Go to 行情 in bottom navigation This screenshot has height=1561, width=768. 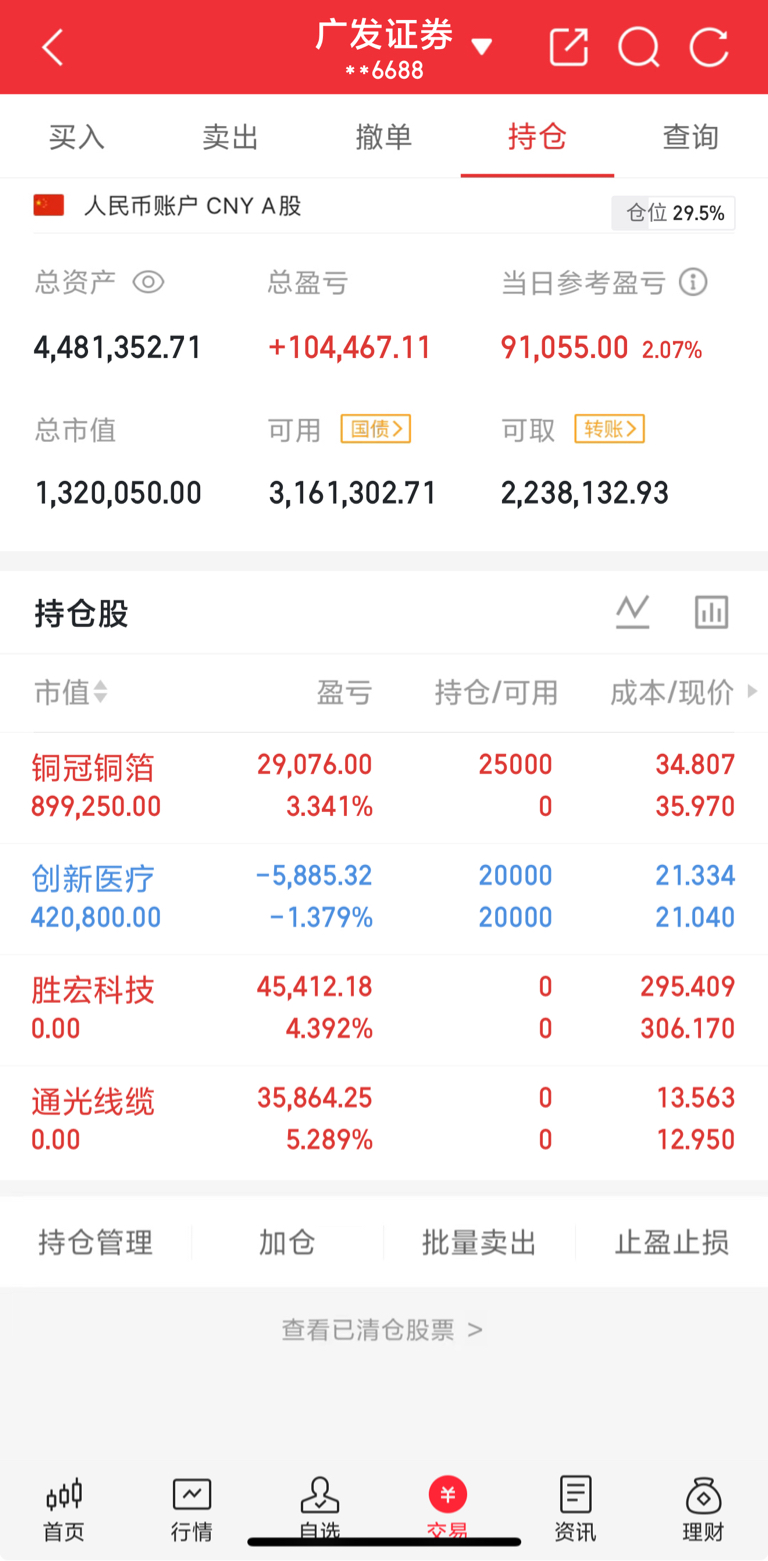pyautogui.click(x=192, y=1510)
